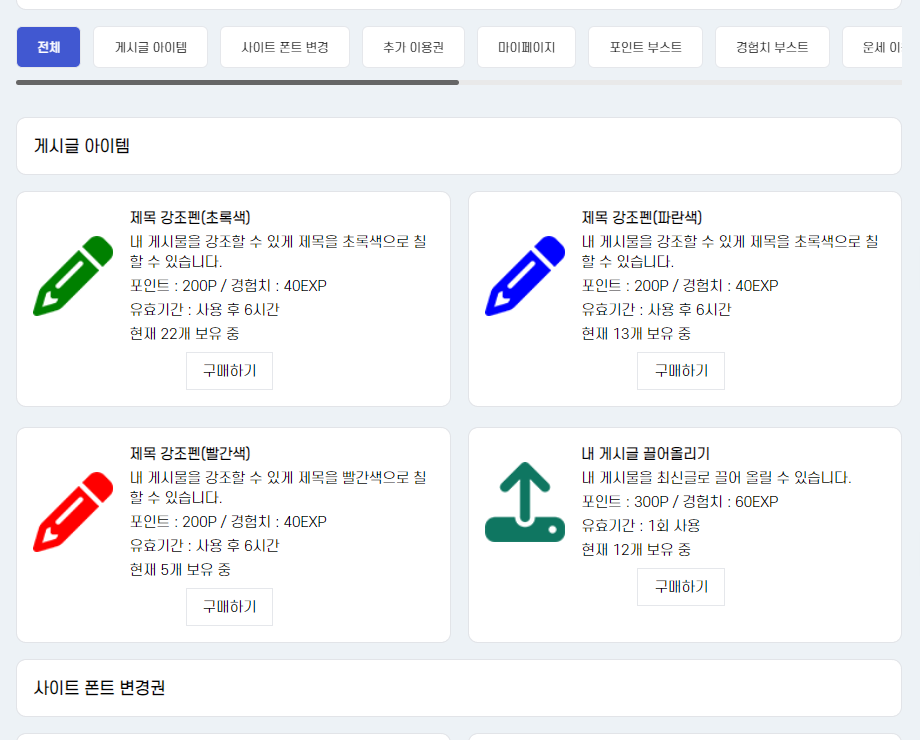This screenshot has width=920, height=740.
Task: Click the horizontal tab scrollbar thumb
Action: point(237,82)
